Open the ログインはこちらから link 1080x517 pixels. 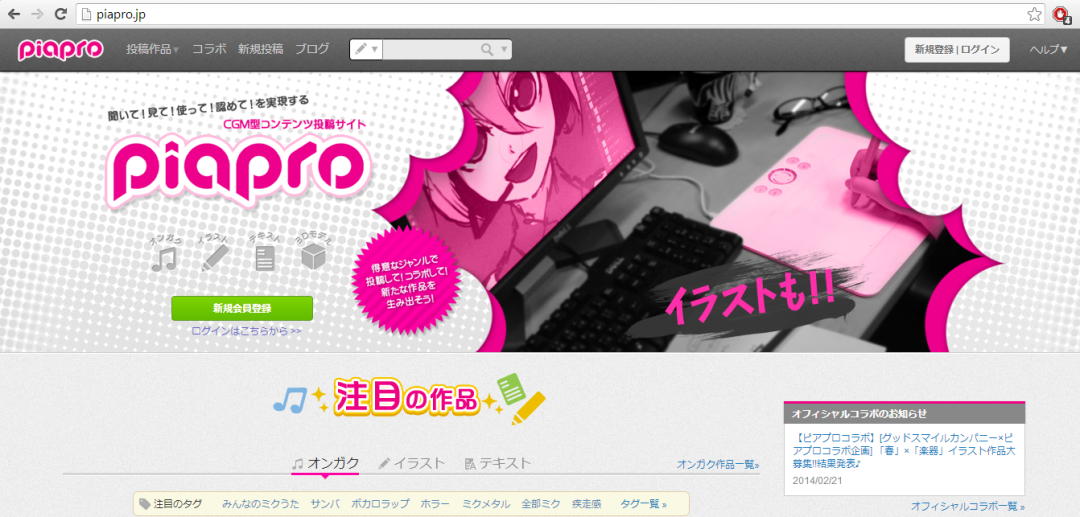point(246,330)
